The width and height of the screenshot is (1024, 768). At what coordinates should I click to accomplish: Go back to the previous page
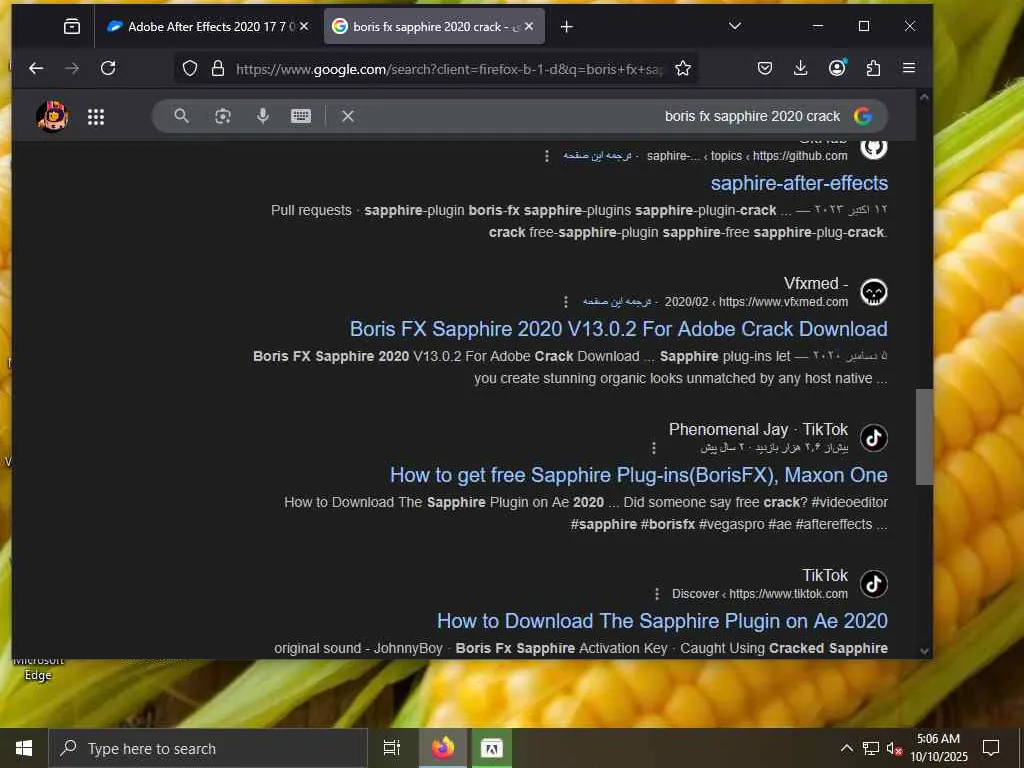[x=36, y=68]
